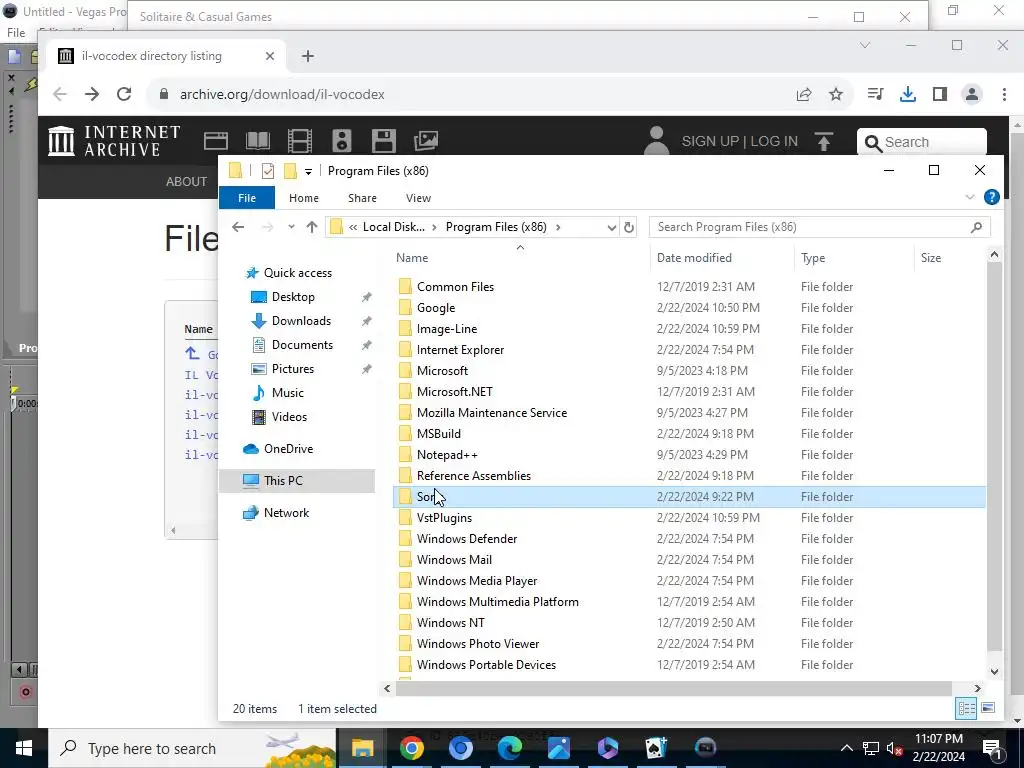The image size is (1024, 768).
Task: Show hidden system tray icons
Action: point(846,748)
